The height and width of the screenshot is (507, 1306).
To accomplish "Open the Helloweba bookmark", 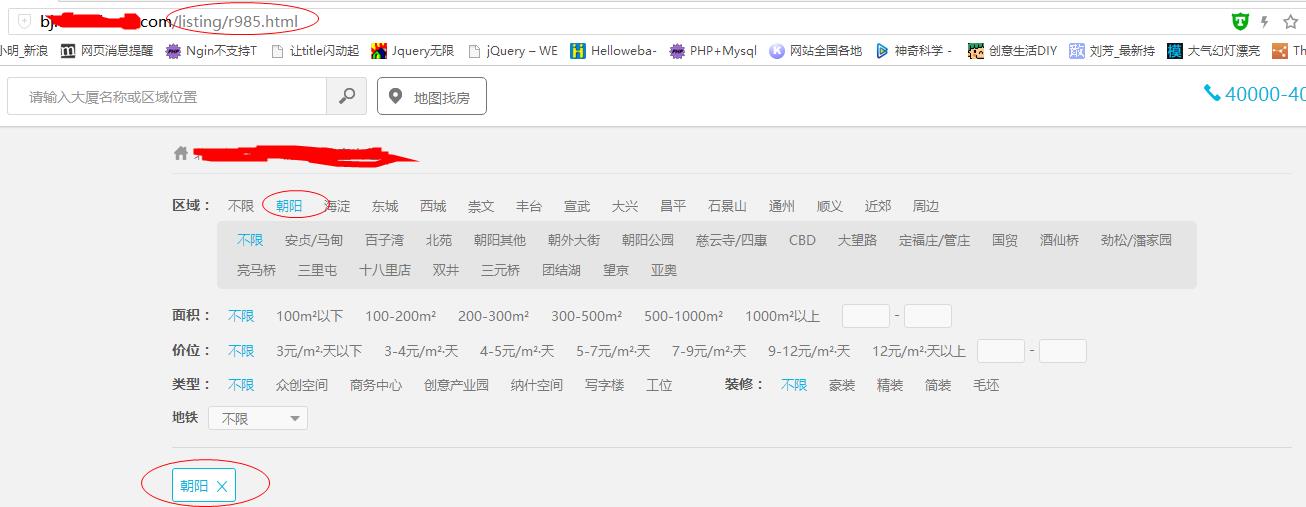I will pyautogui.click(x=613, y=50).
